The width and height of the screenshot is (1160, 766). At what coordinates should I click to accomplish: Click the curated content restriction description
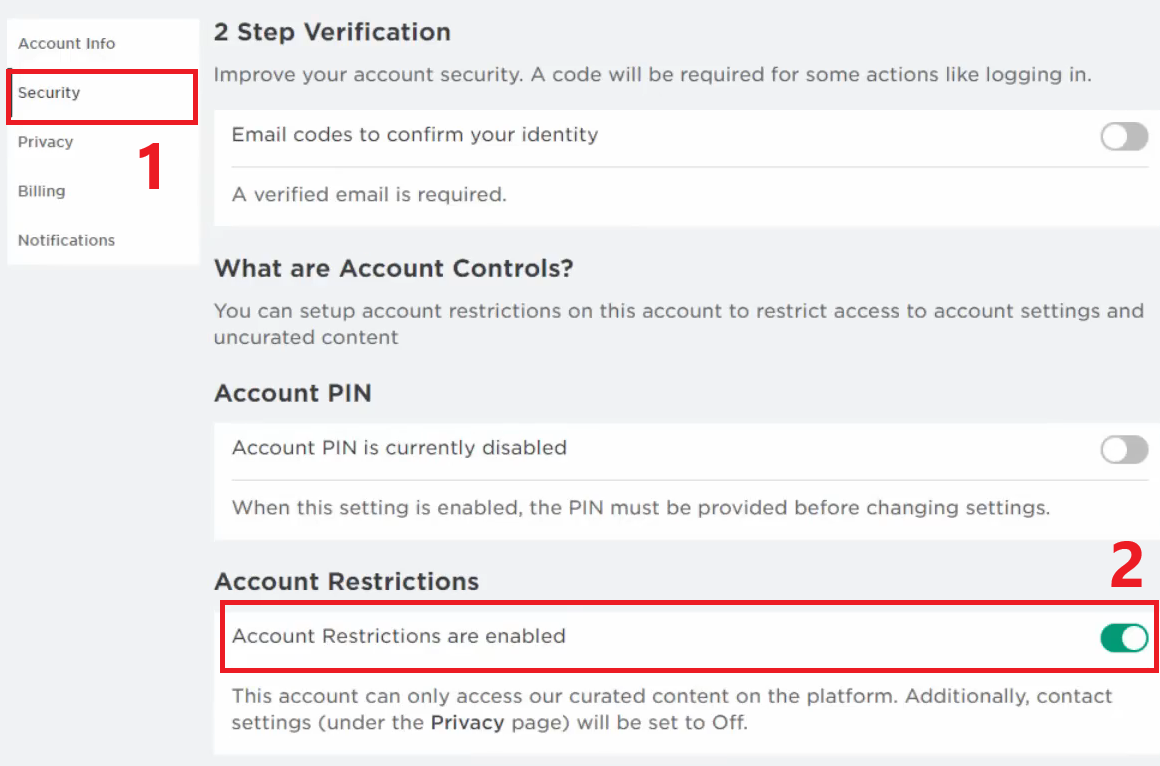[671, 697]
